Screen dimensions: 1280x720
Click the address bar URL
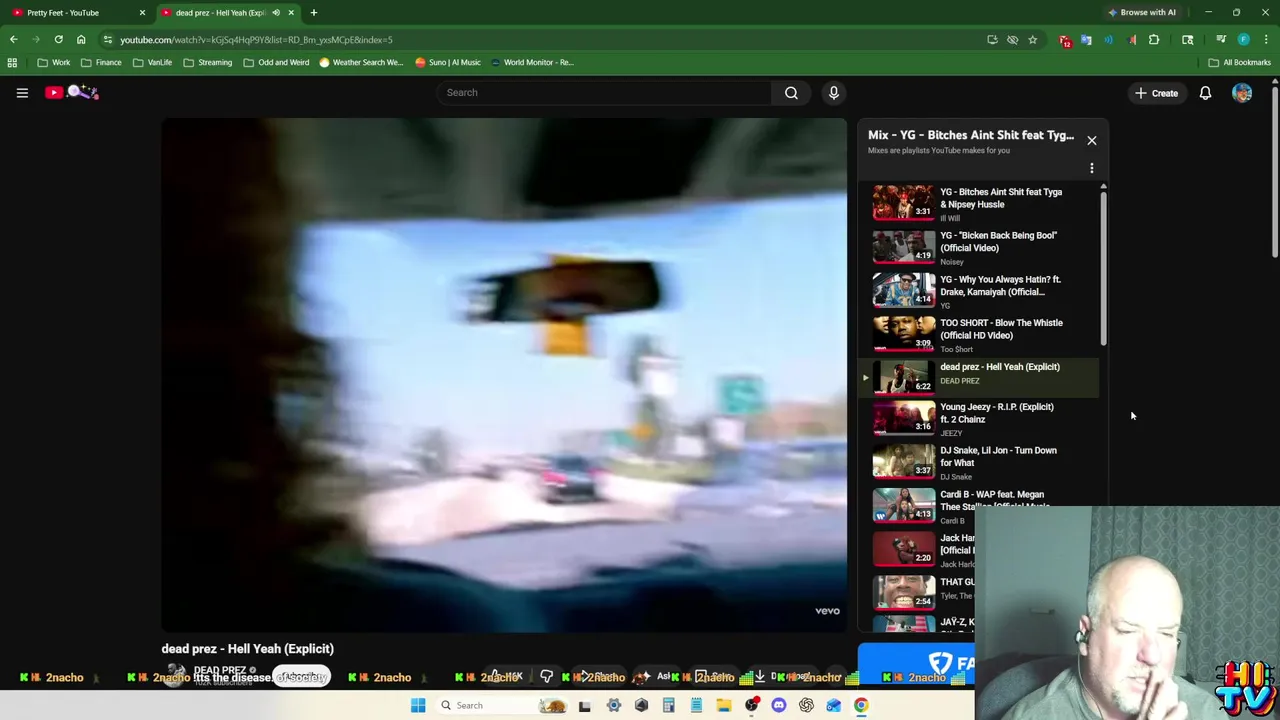click(257, 40)
